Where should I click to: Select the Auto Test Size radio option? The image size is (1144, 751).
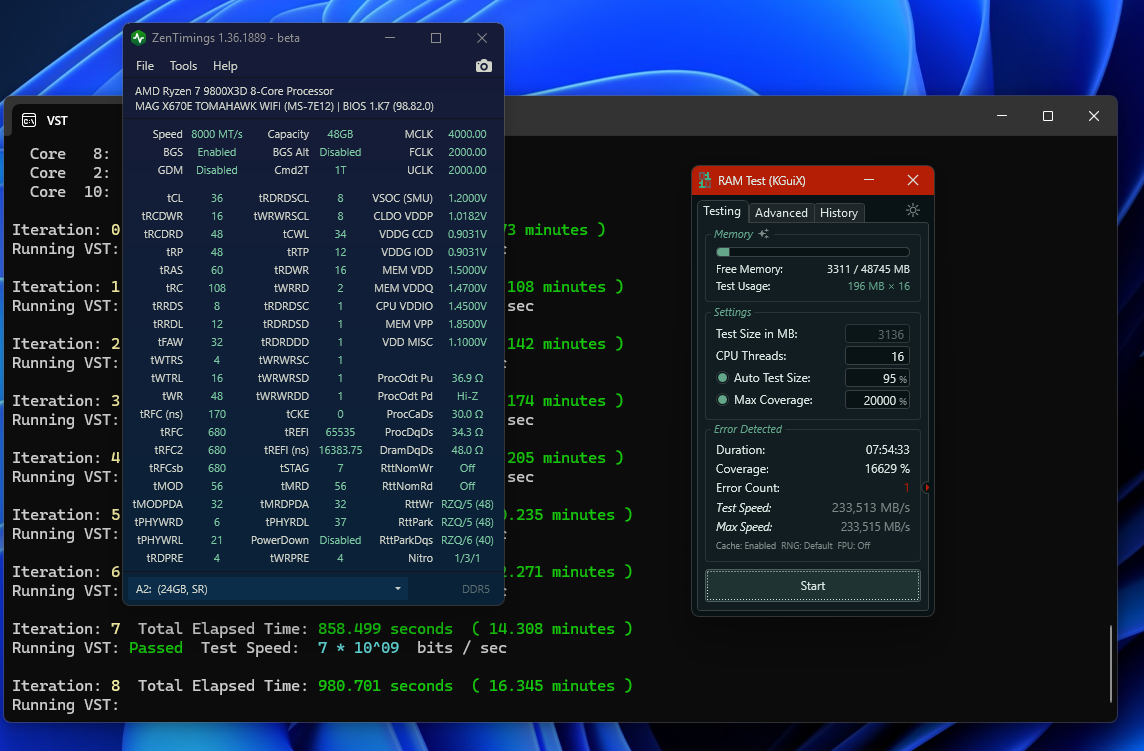(x=722, y=377)
